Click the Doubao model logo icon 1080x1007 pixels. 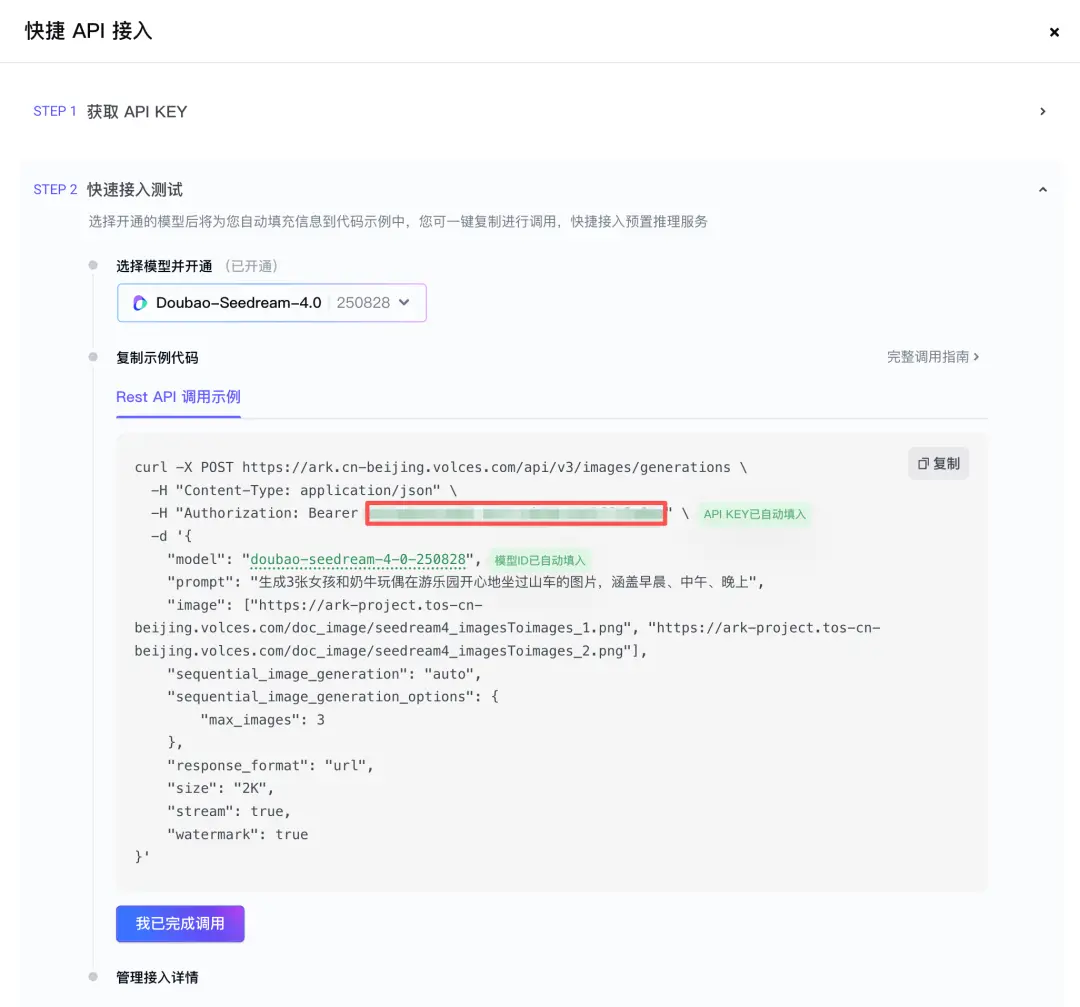click(140, 303)
